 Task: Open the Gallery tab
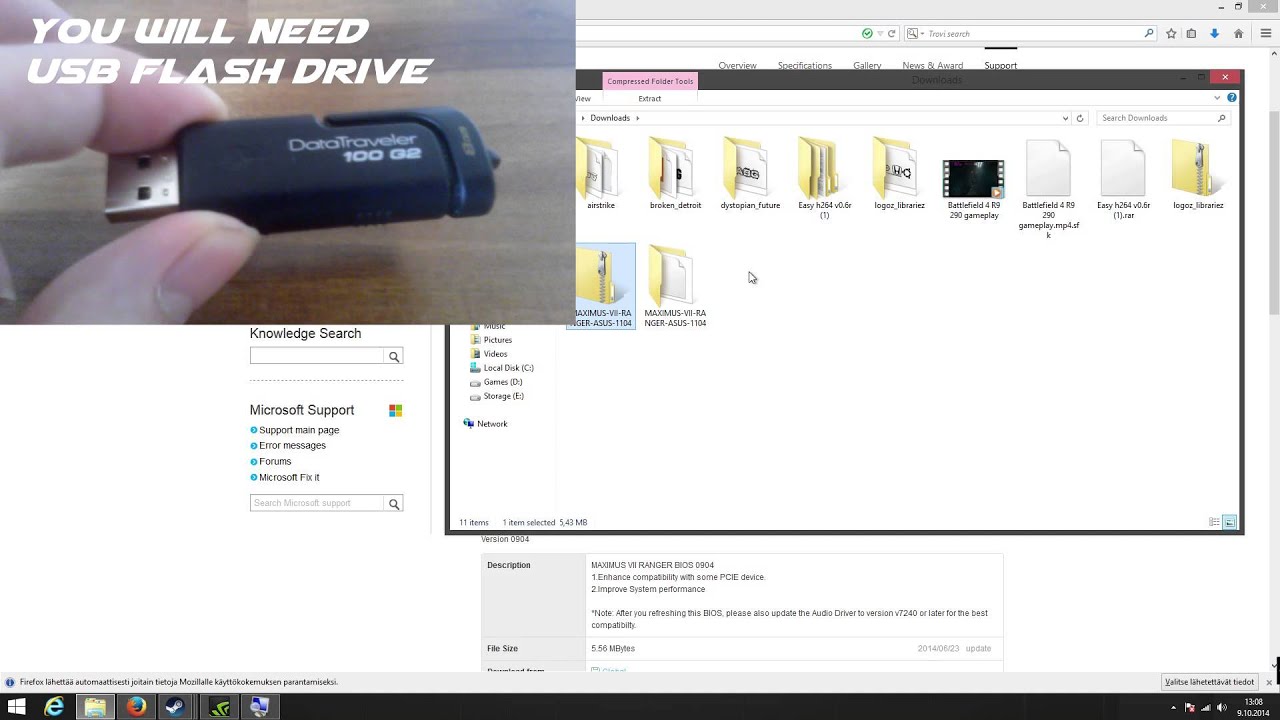pyautogui.click(x=867, y=66)
